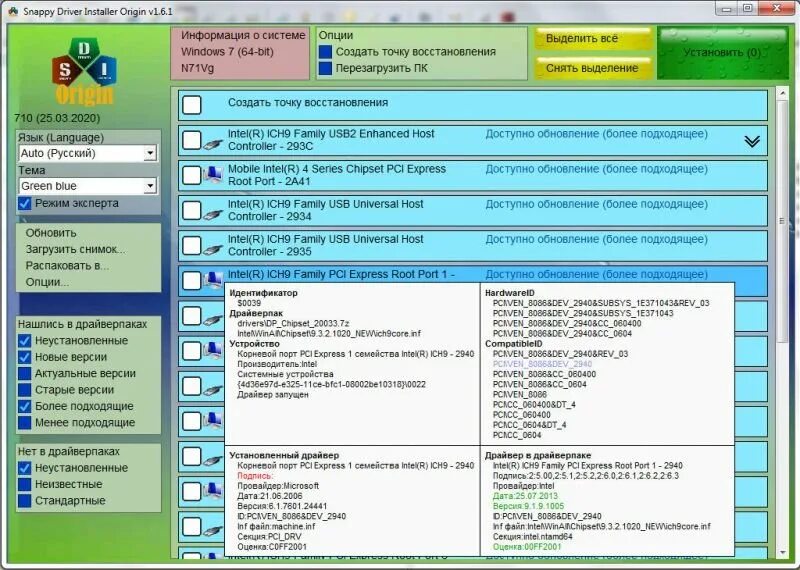
Task: Tick checkbox for USB Universal Host Controller 2935
Action: [x=192, y=245]
